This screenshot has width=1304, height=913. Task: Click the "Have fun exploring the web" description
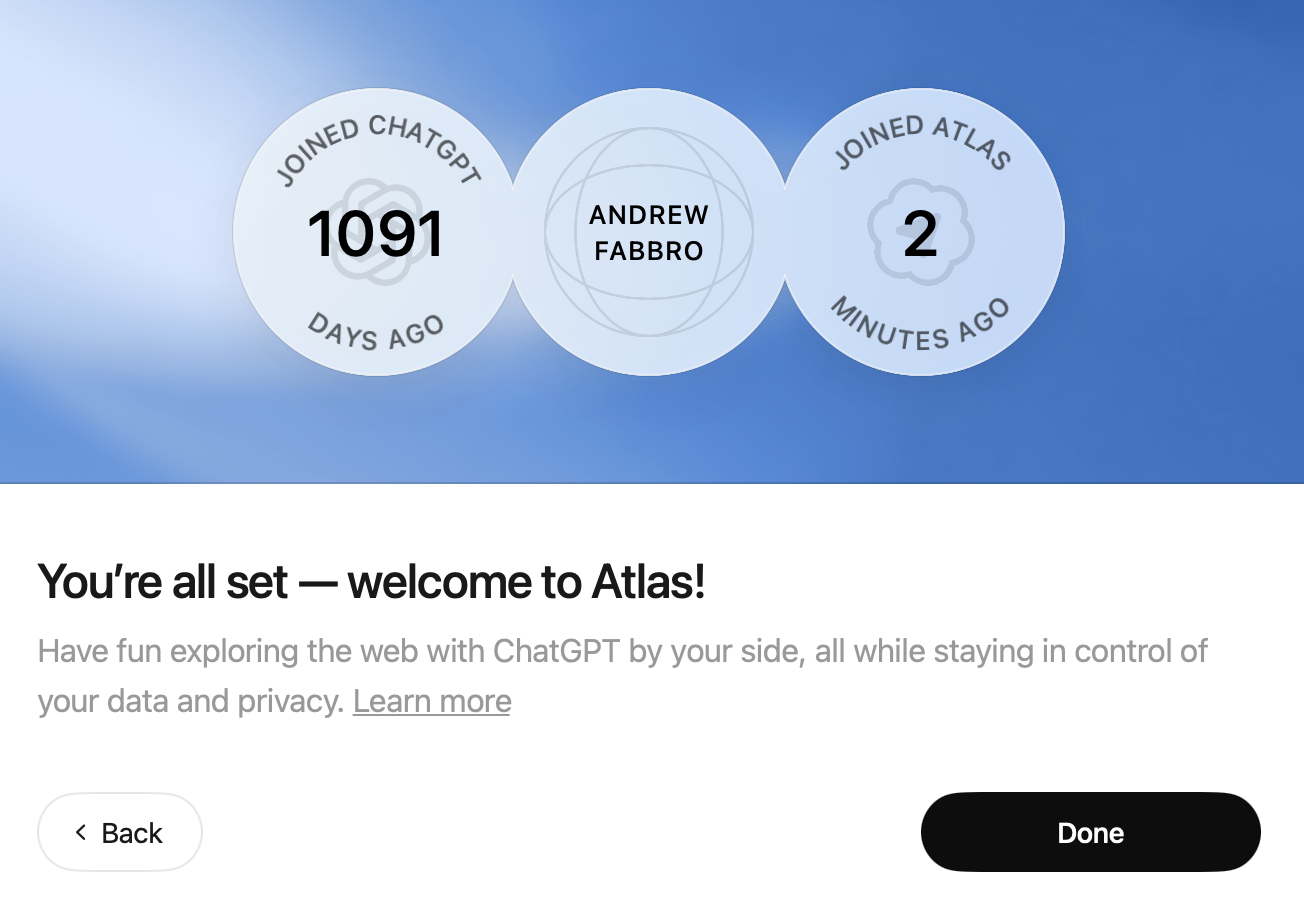[622, 651]
